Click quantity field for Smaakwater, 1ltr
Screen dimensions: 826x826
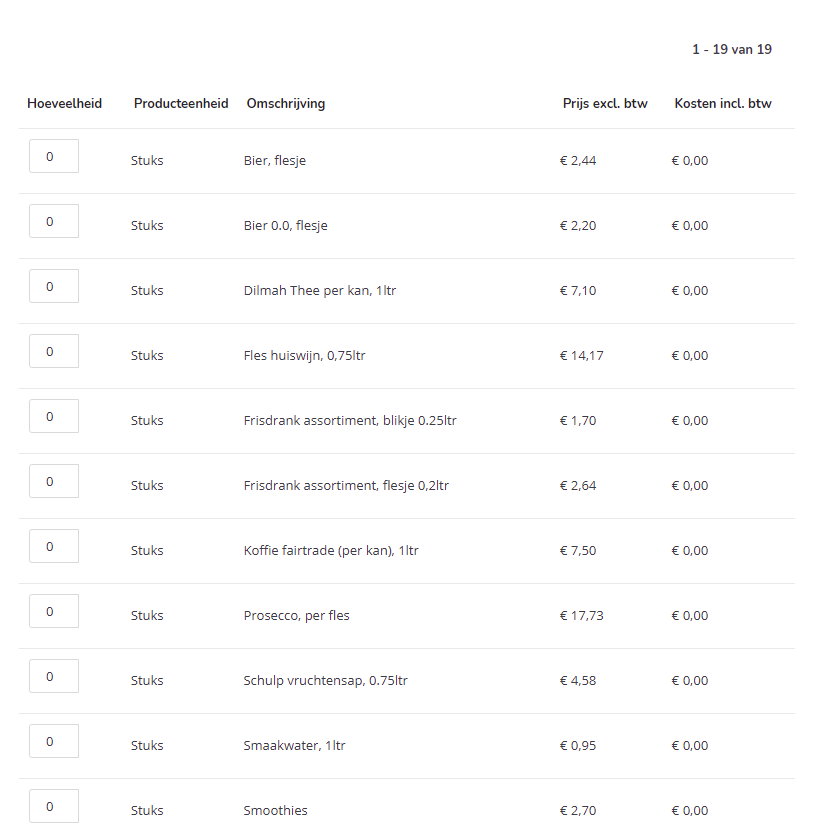tap(54, 741)
